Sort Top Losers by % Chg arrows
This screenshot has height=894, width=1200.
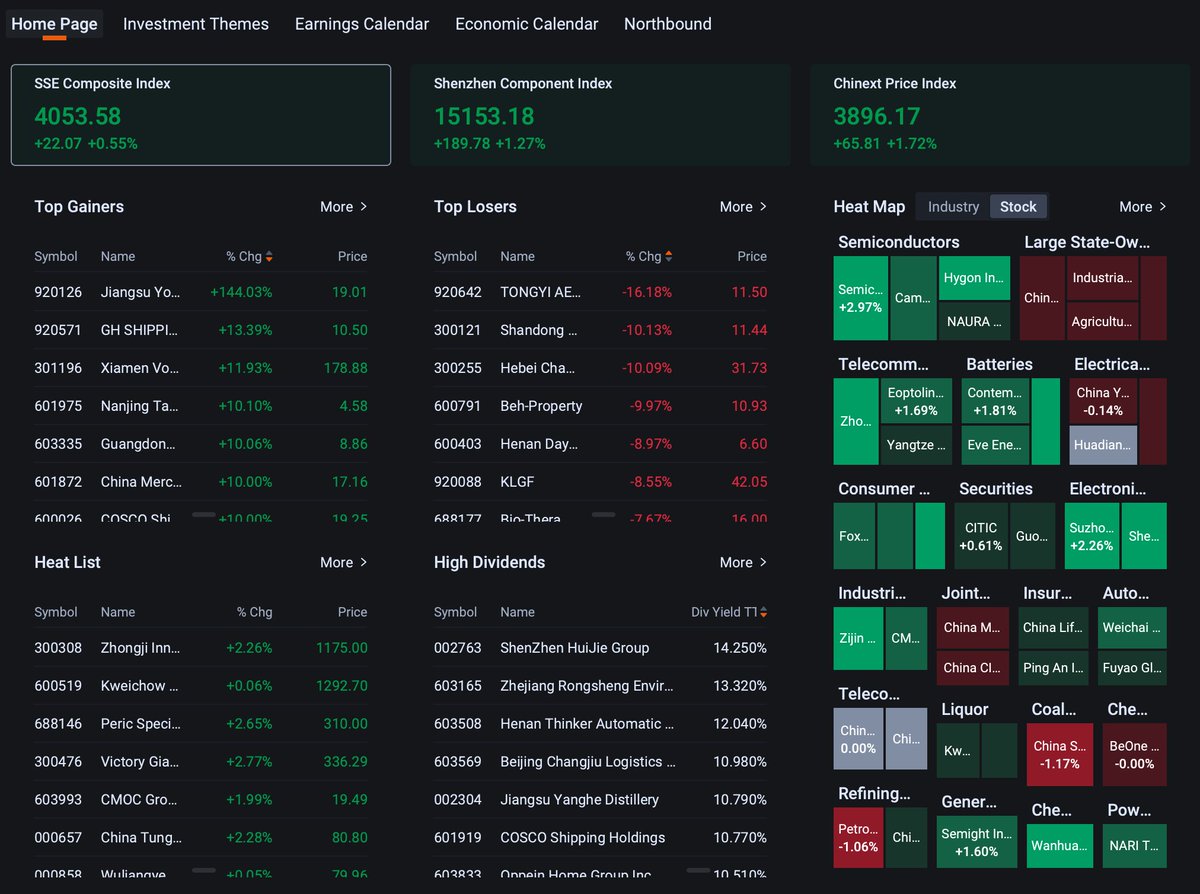click(669, 257)
